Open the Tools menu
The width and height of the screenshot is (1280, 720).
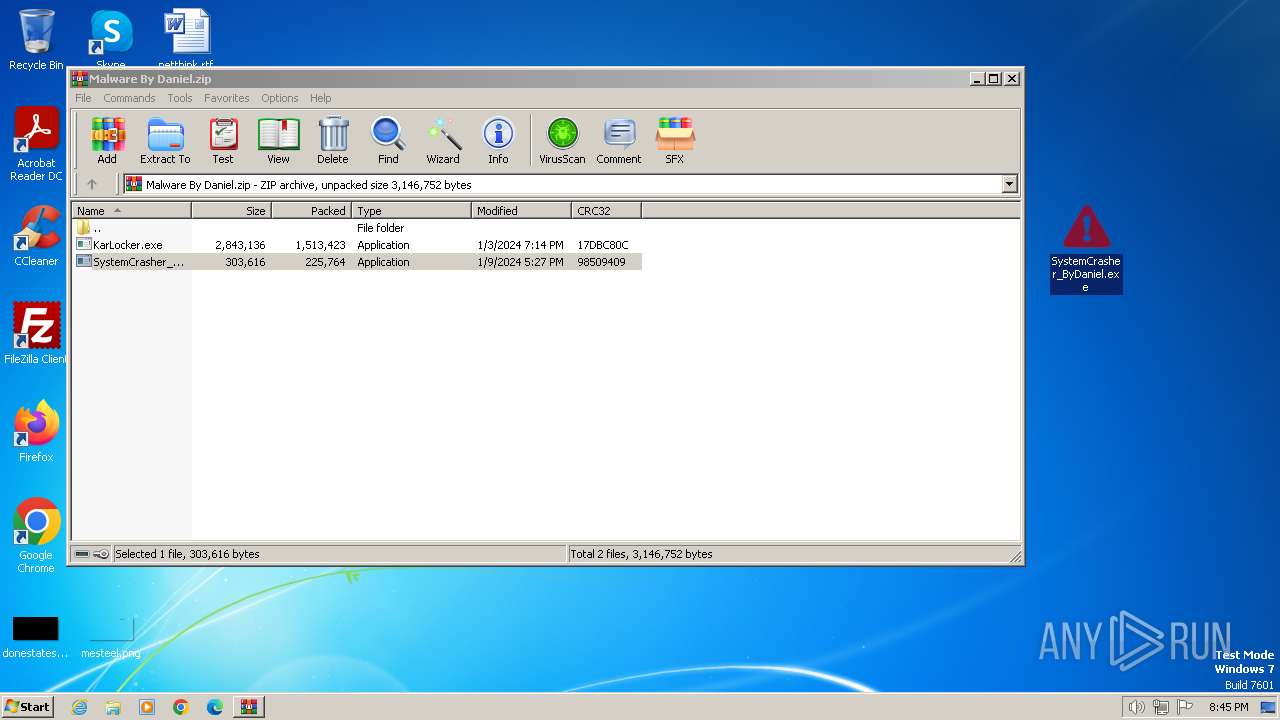point(180,98)
